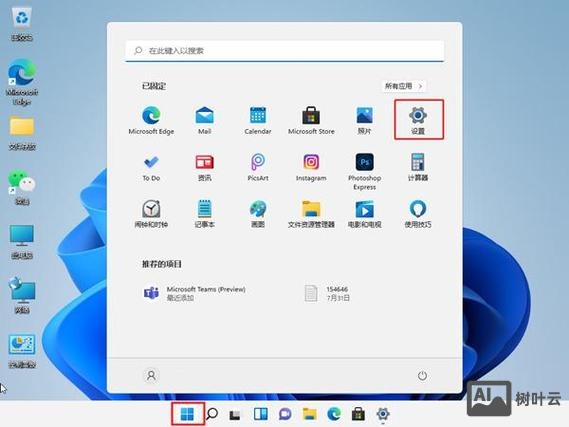Click the Start button on taskbar
Viewport: 569px width, 427px height.
pos(187,414)
